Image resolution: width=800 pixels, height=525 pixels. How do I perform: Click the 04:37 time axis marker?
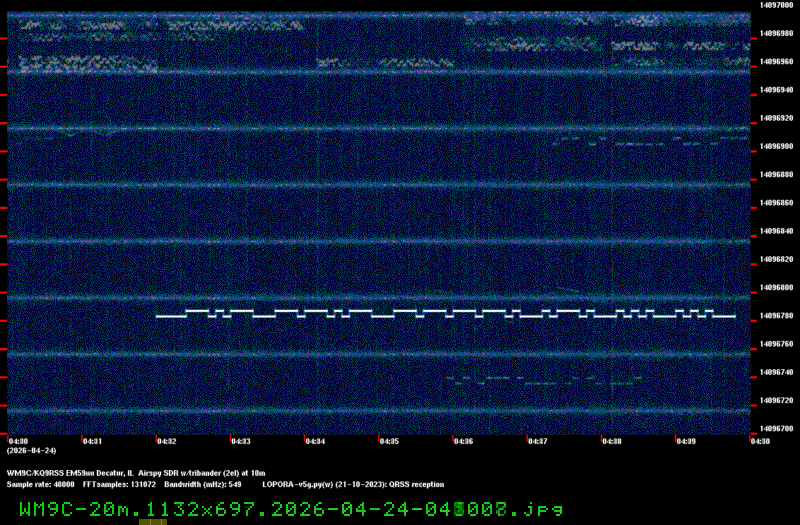tap(537, 440)
